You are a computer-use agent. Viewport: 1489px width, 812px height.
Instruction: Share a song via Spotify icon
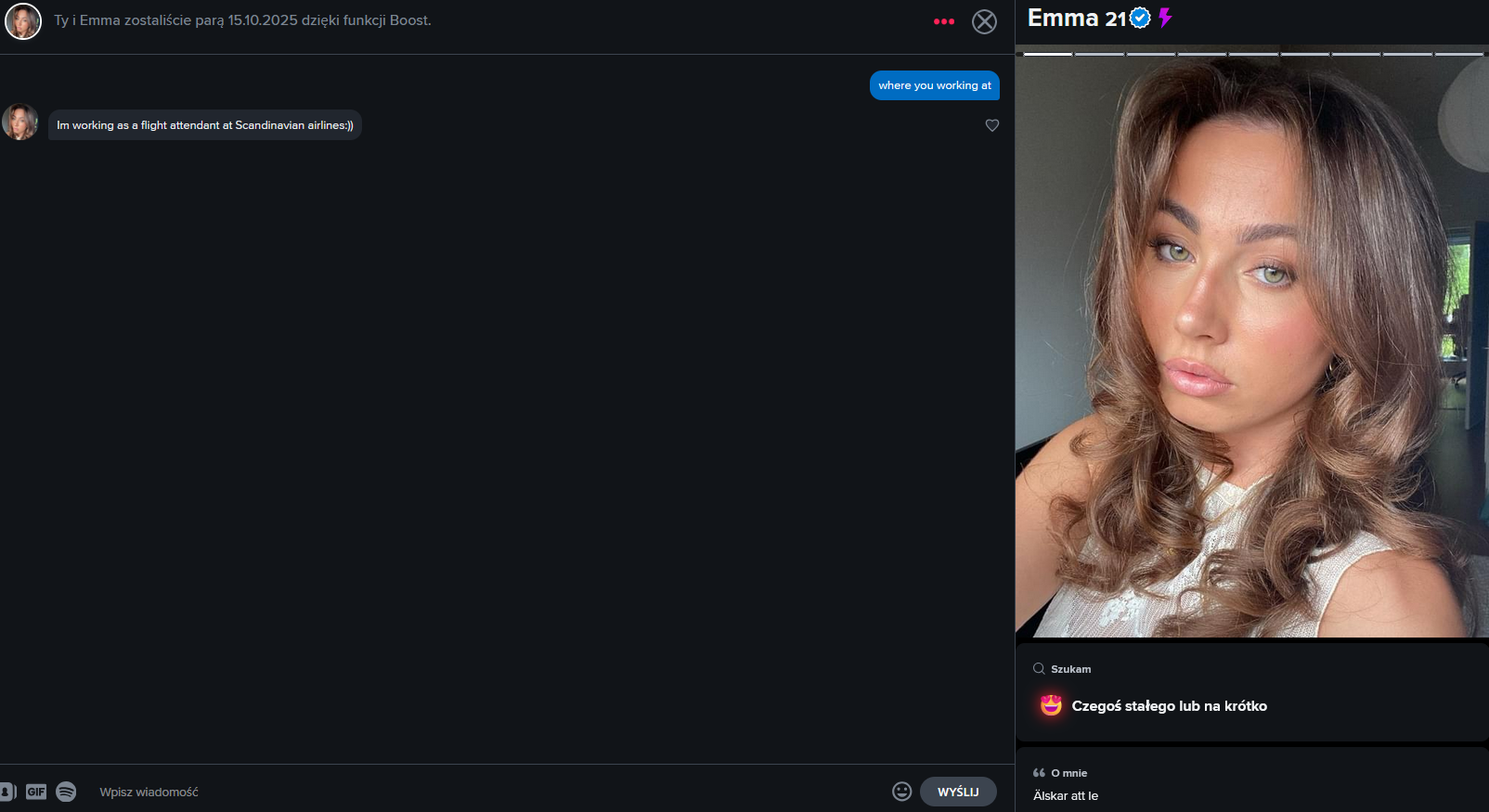66,792
